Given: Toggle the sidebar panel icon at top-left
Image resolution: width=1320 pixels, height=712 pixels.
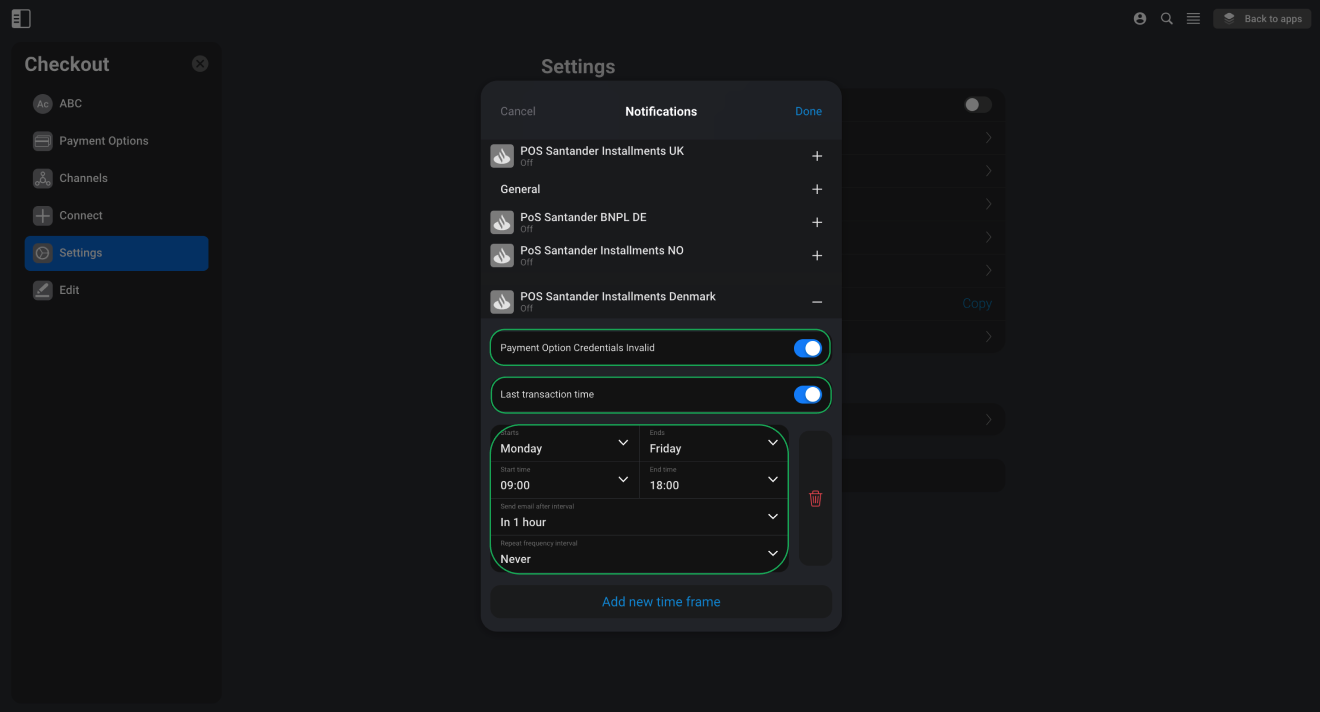Looking at the screenshot, I should click(x=21, y=19).
